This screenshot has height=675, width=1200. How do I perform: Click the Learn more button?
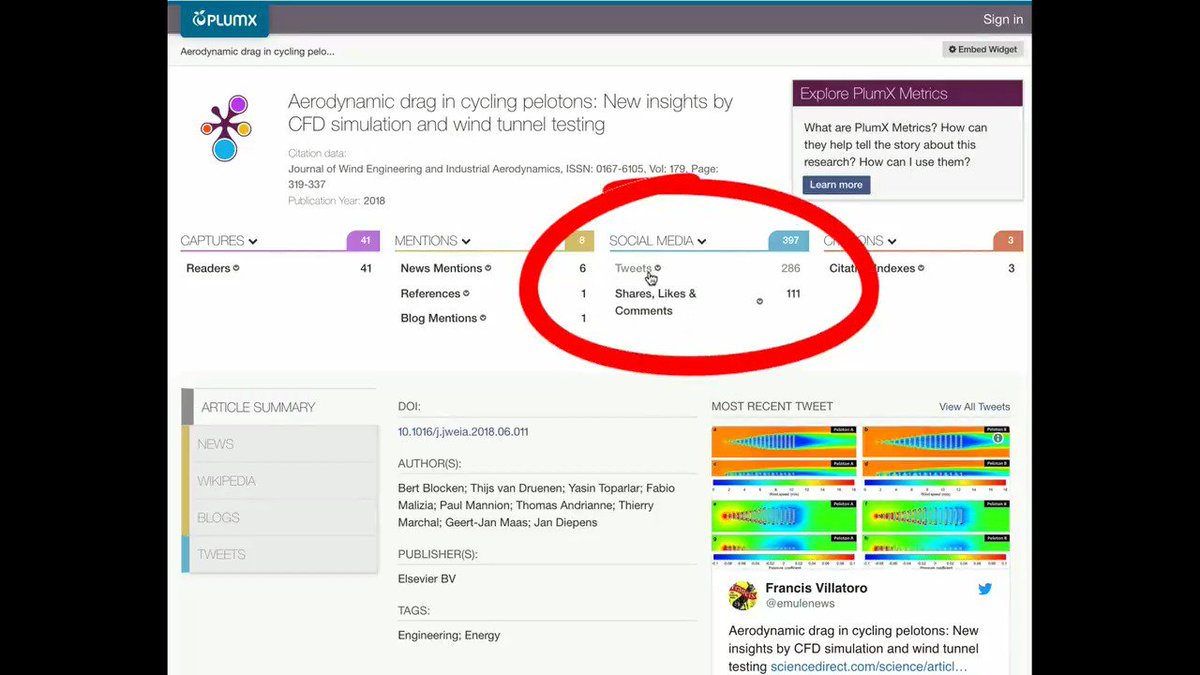point(836,185)
